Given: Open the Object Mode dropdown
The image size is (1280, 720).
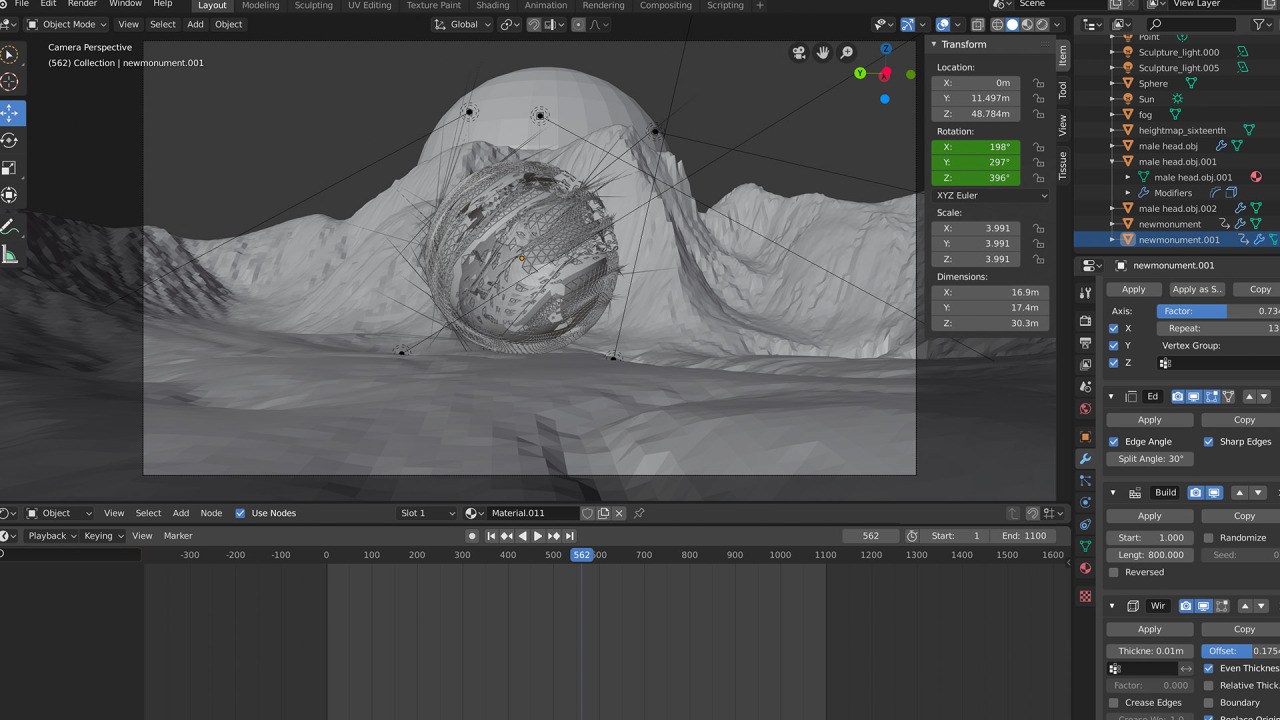Looking at the screenshot, I should point(64,24).
